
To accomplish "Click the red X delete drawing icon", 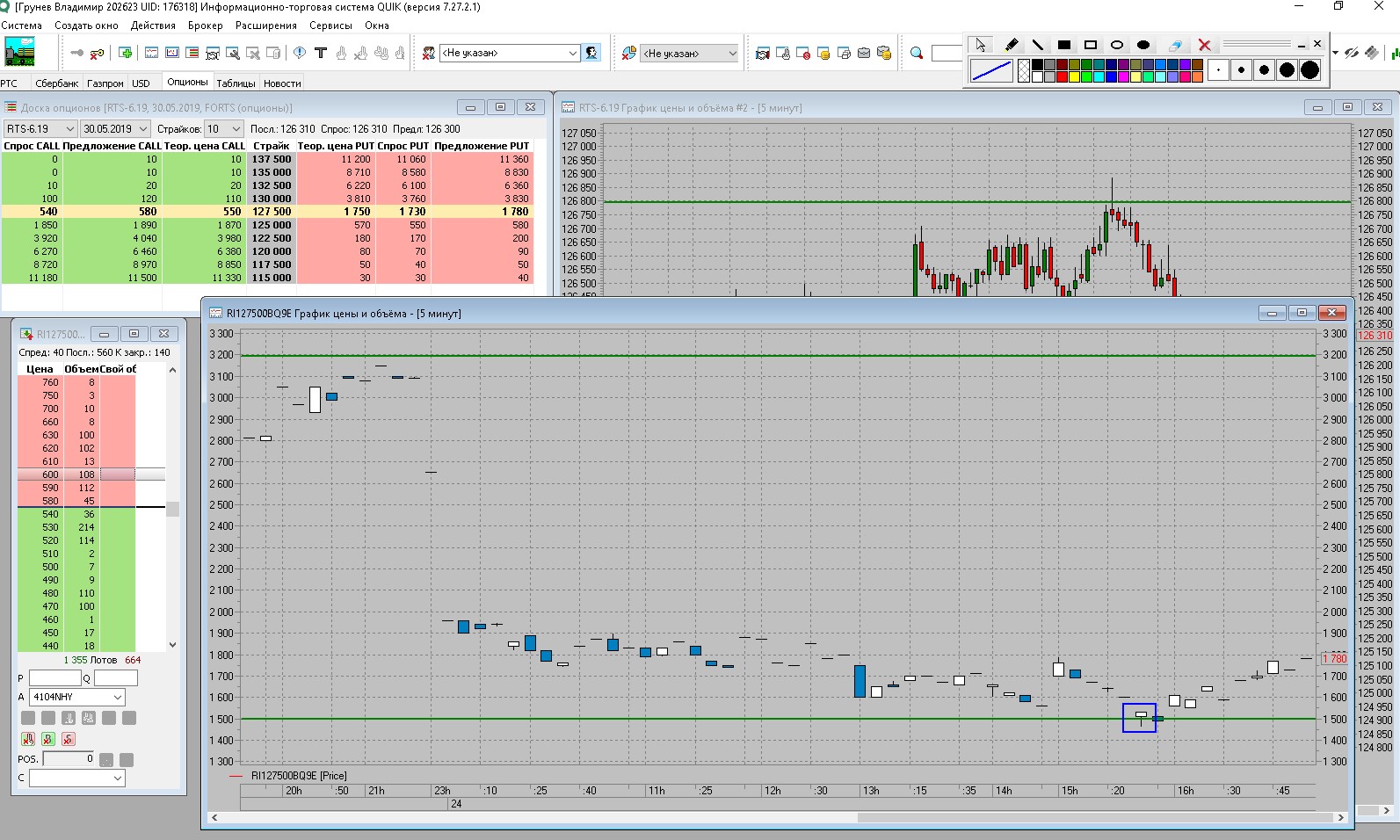I will pyautogui.click(x=1205, y=45).
